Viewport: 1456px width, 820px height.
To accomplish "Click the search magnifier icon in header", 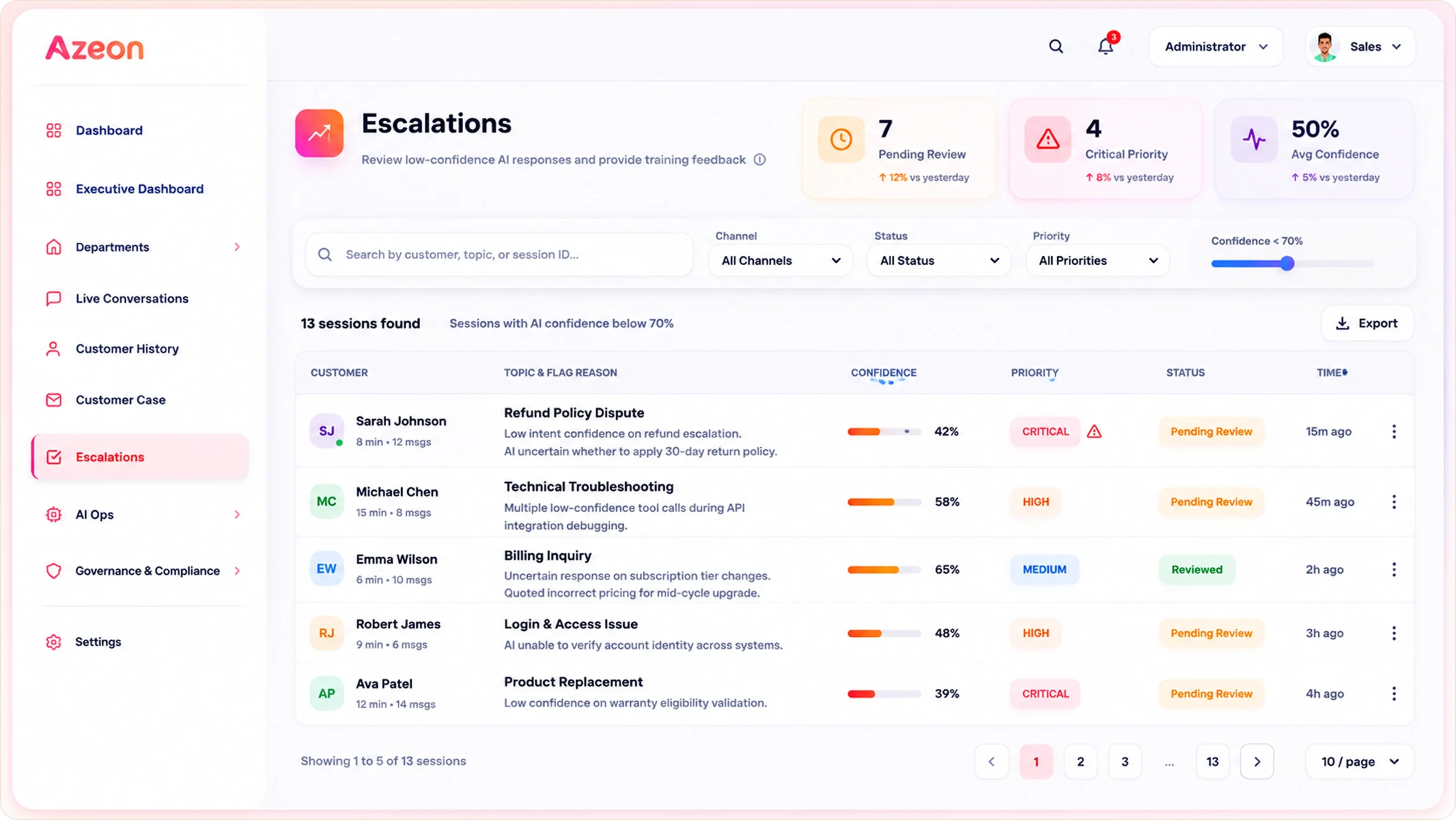I will [1056, 46].
